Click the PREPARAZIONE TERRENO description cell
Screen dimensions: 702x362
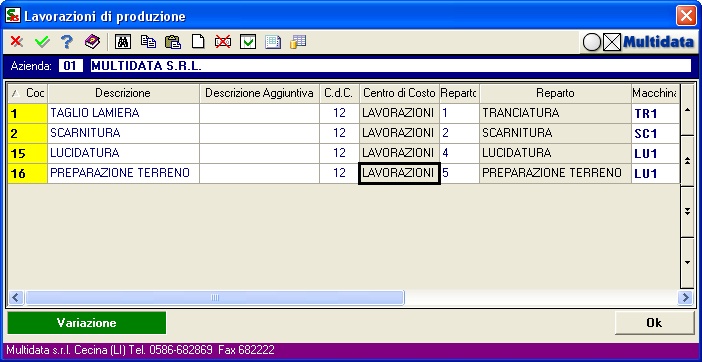(x=123, y=173)
